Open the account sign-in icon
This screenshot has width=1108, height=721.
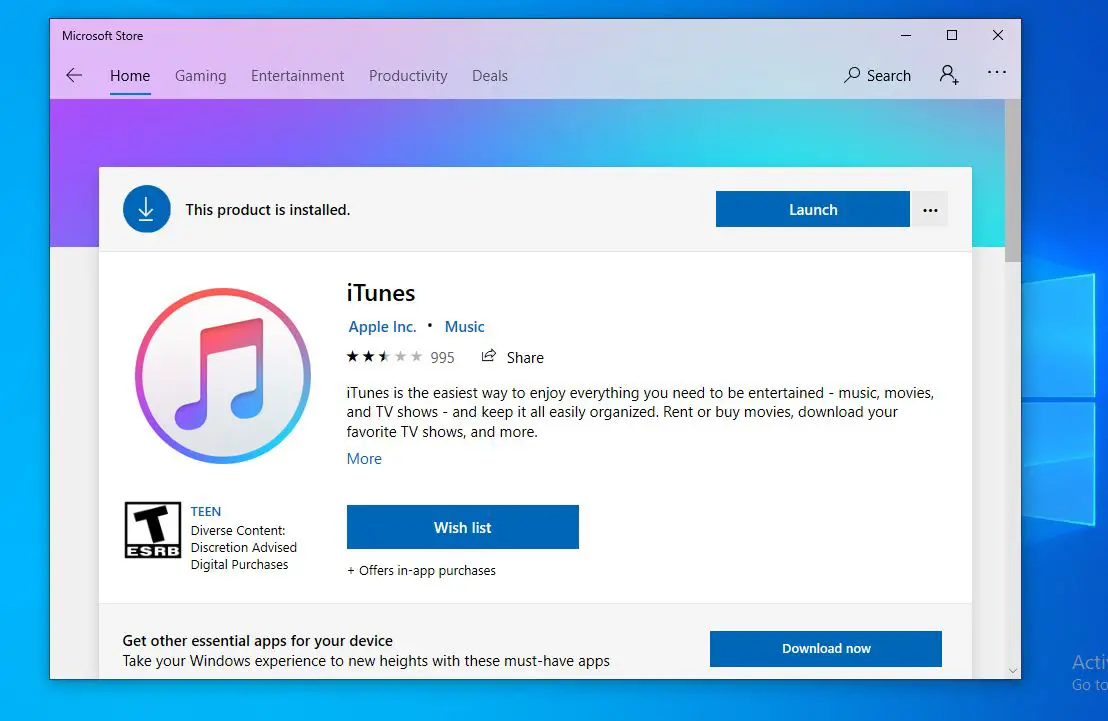point(949,75)
